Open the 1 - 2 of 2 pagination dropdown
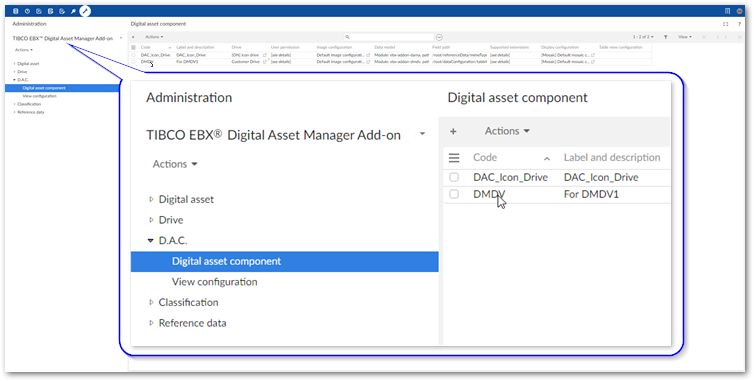754x381 pixels. click(x=643, y=37)
